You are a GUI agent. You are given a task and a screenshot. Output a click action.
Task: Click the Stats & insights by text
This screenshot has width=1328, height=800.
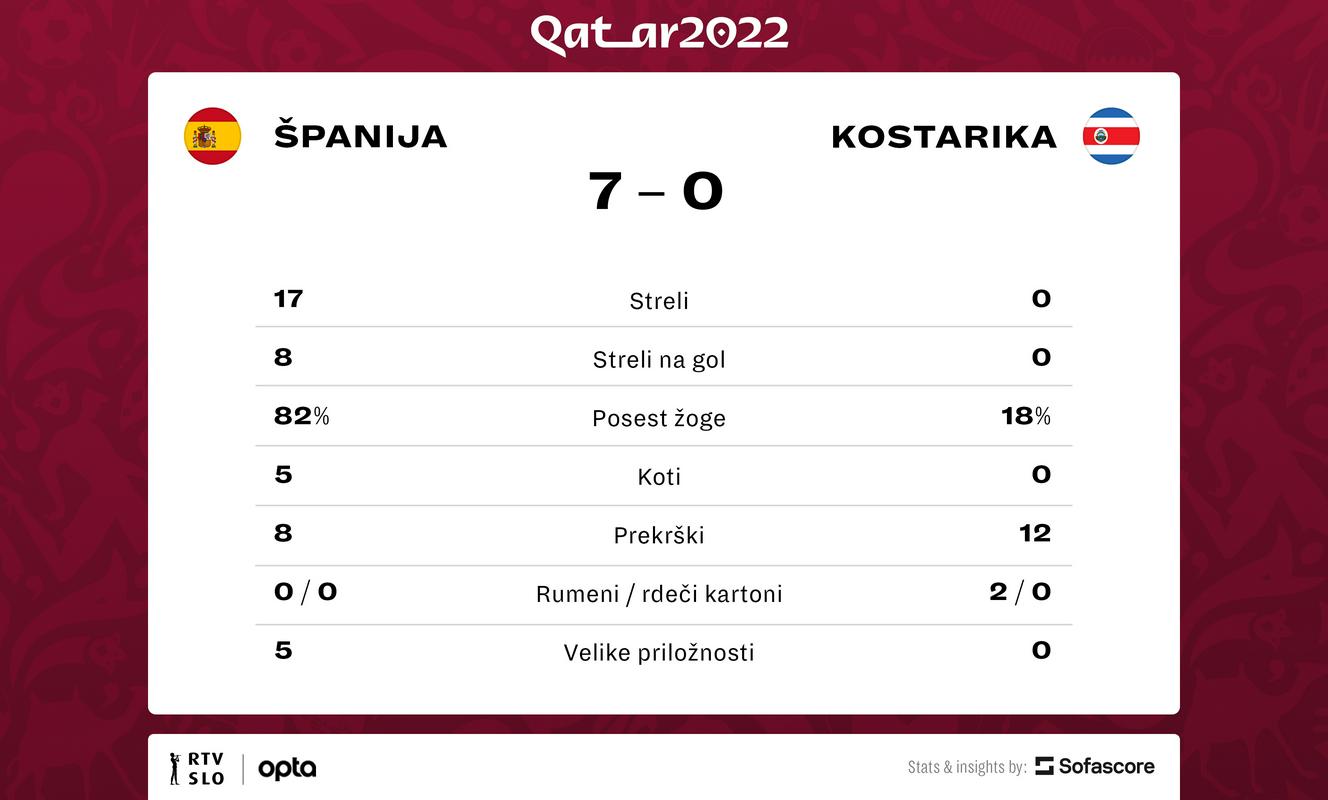point(967,767)
